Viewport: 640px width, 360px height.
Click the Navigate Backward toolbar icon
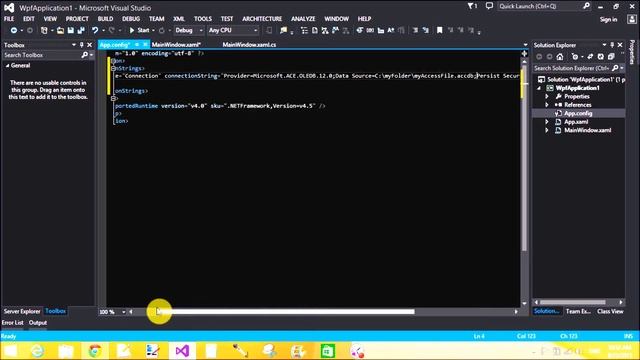click(13, 30)
